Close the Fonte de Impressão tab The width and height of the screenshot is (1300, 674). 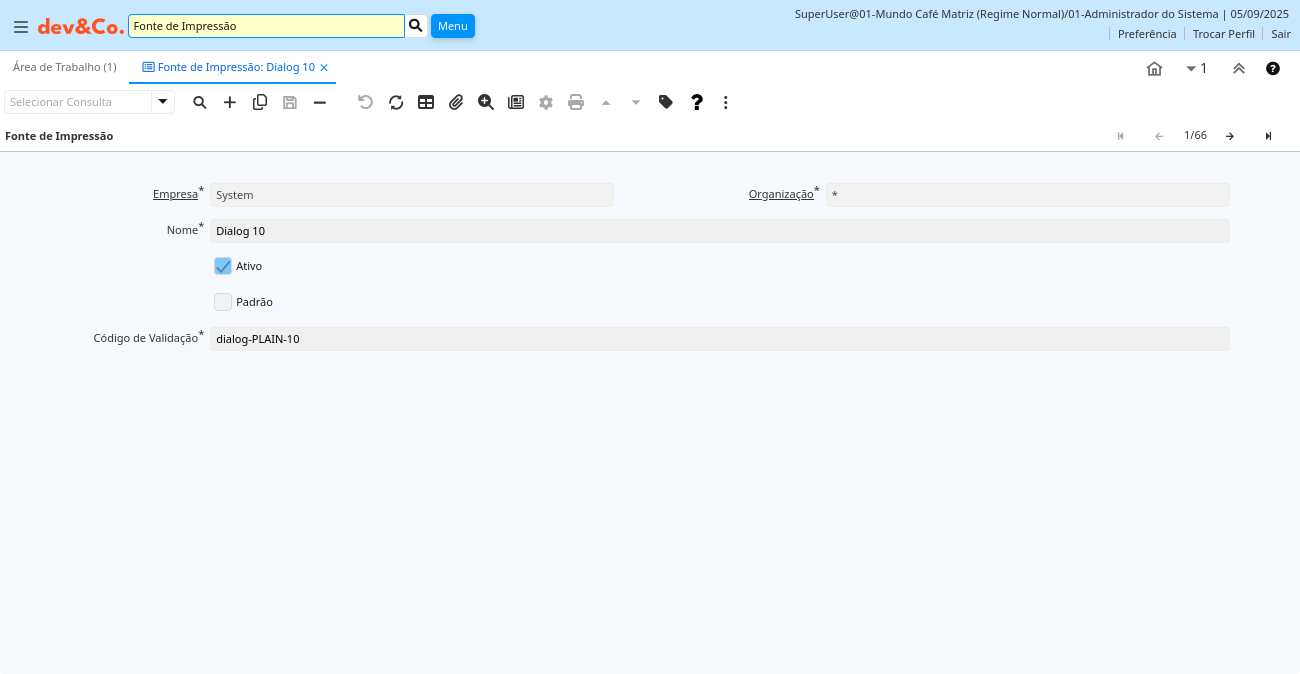point(324,68)
